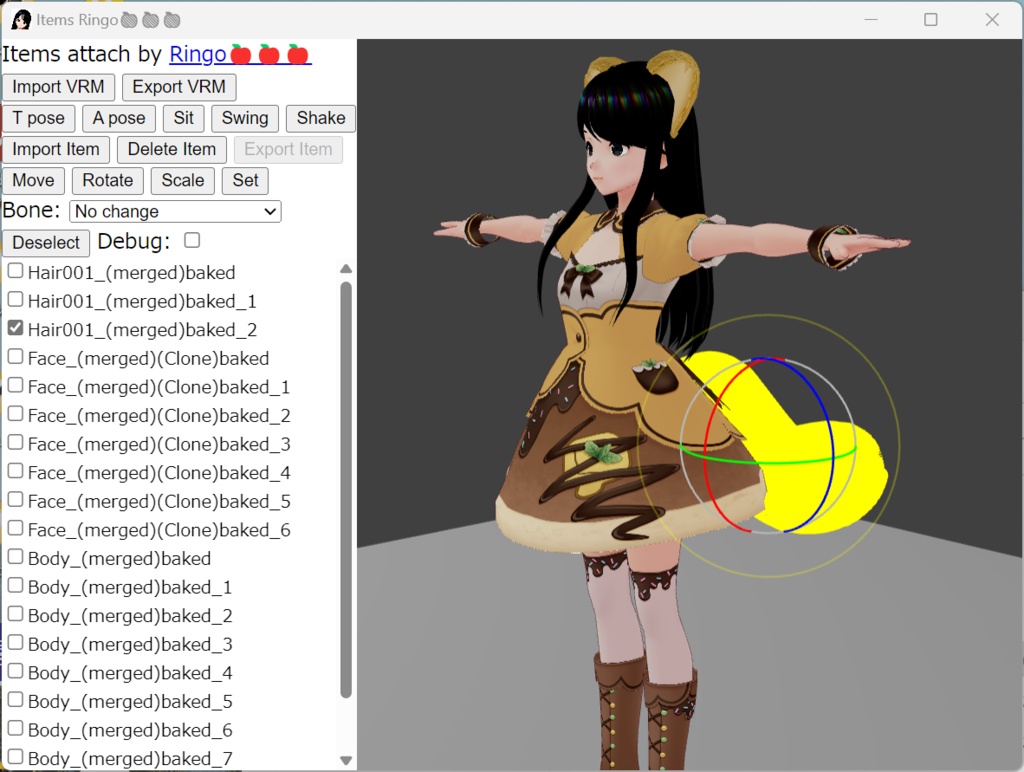The width and height of the screenshot is (1024, 772).
Task: Click Import Item
Action: (x=56, y=149)
